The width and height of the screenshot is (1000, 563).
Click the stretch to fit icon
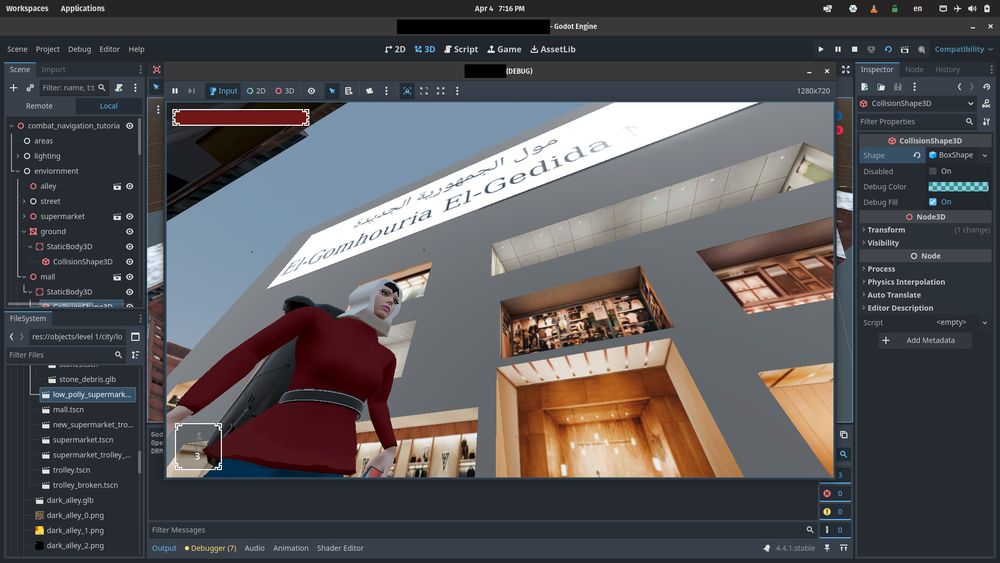click(441, 91)
